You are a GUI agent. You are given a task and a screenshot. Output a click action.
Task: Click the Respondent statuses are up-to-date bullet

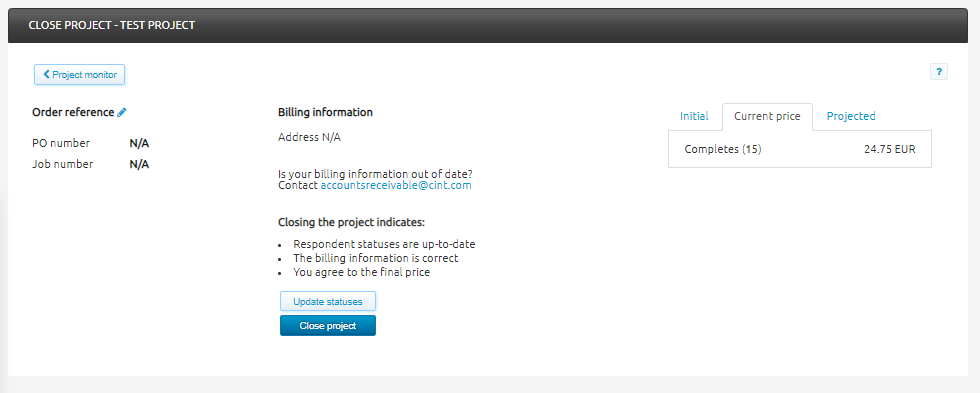pyautogui.click(x=384, y=244)
